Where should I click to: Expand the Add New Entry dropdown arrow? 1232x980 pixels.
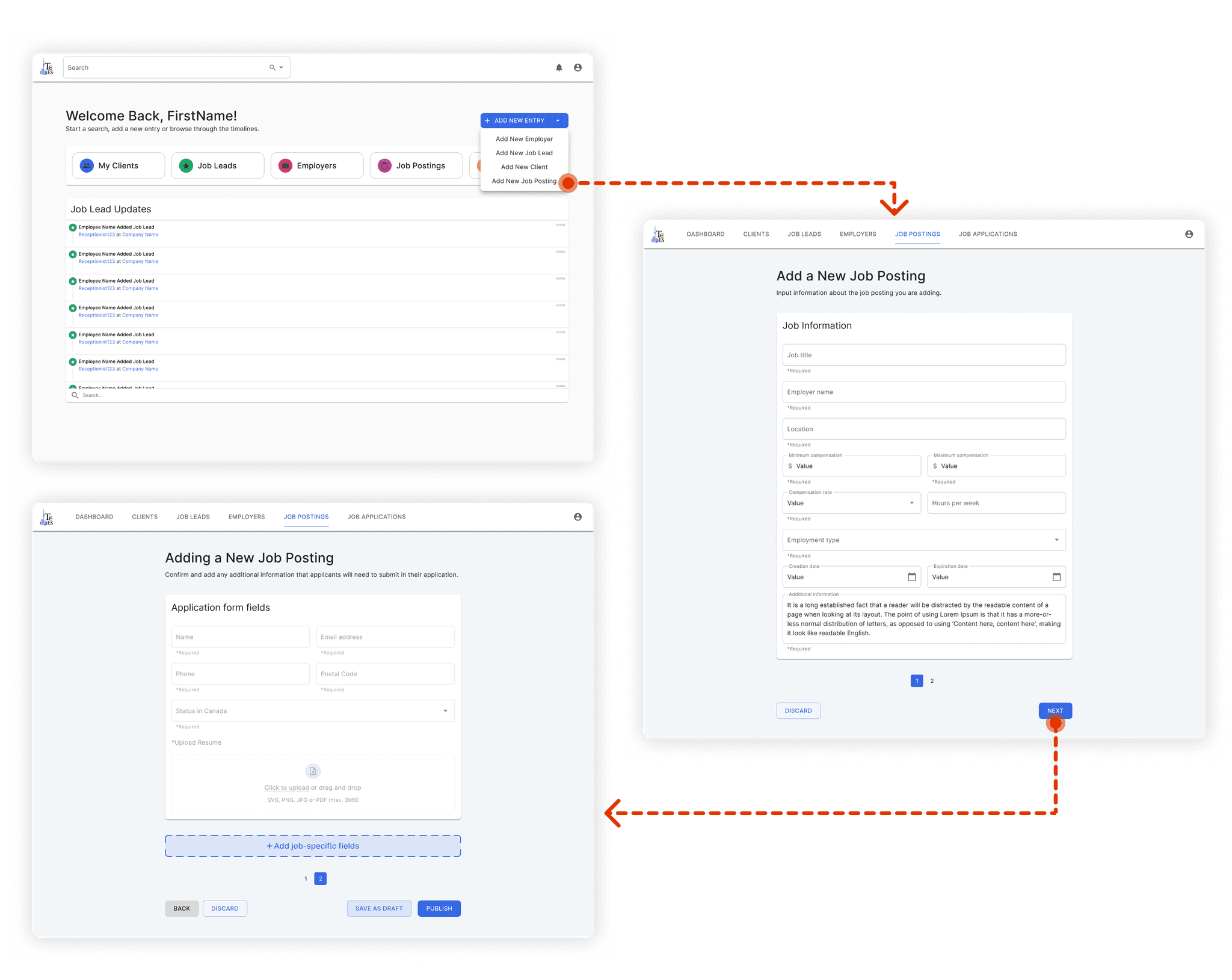[x=558, y=121]
